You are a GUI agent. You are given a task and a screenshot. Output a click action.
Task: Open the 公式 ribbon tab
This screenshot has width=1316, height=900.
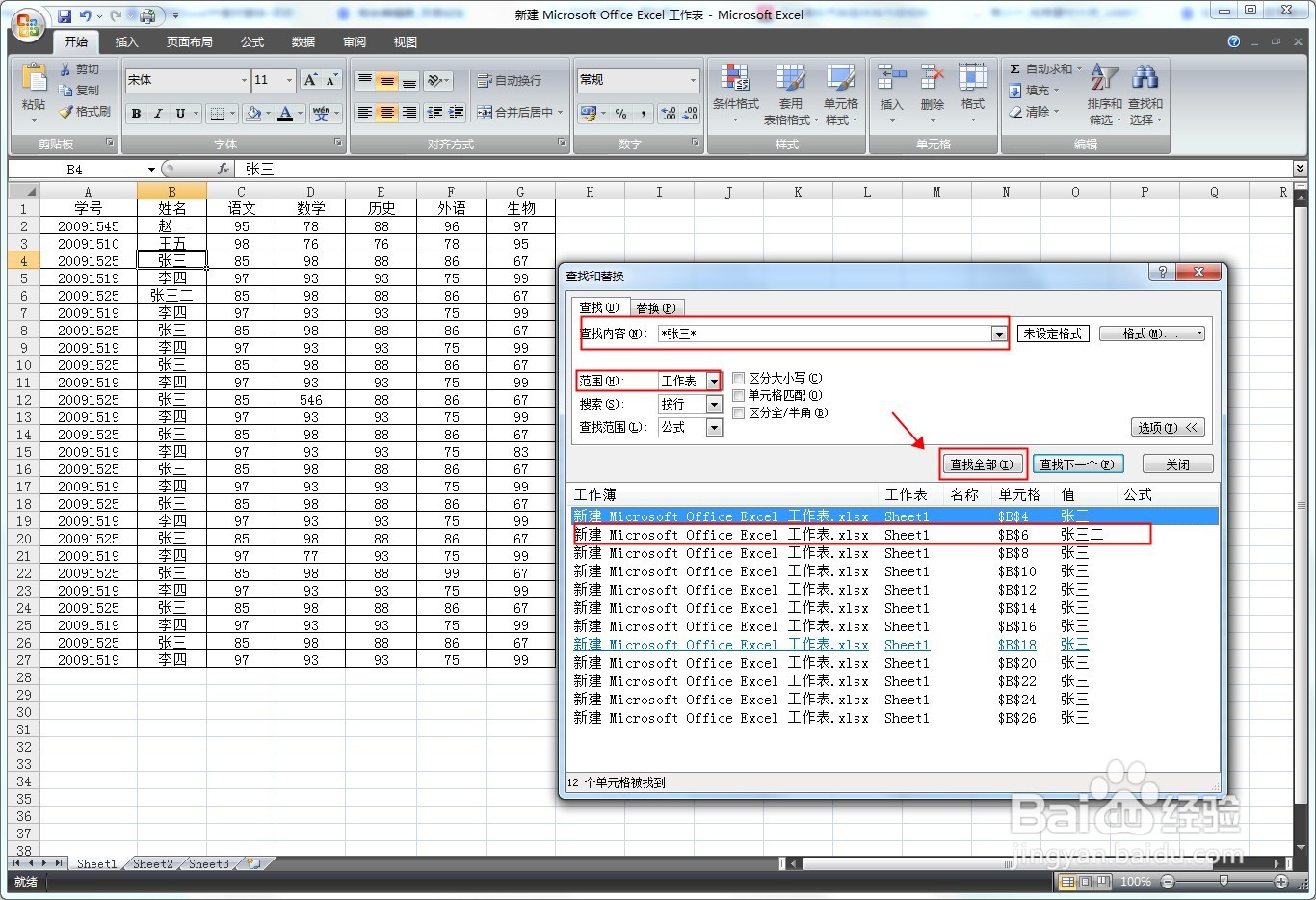coord(252,42)
